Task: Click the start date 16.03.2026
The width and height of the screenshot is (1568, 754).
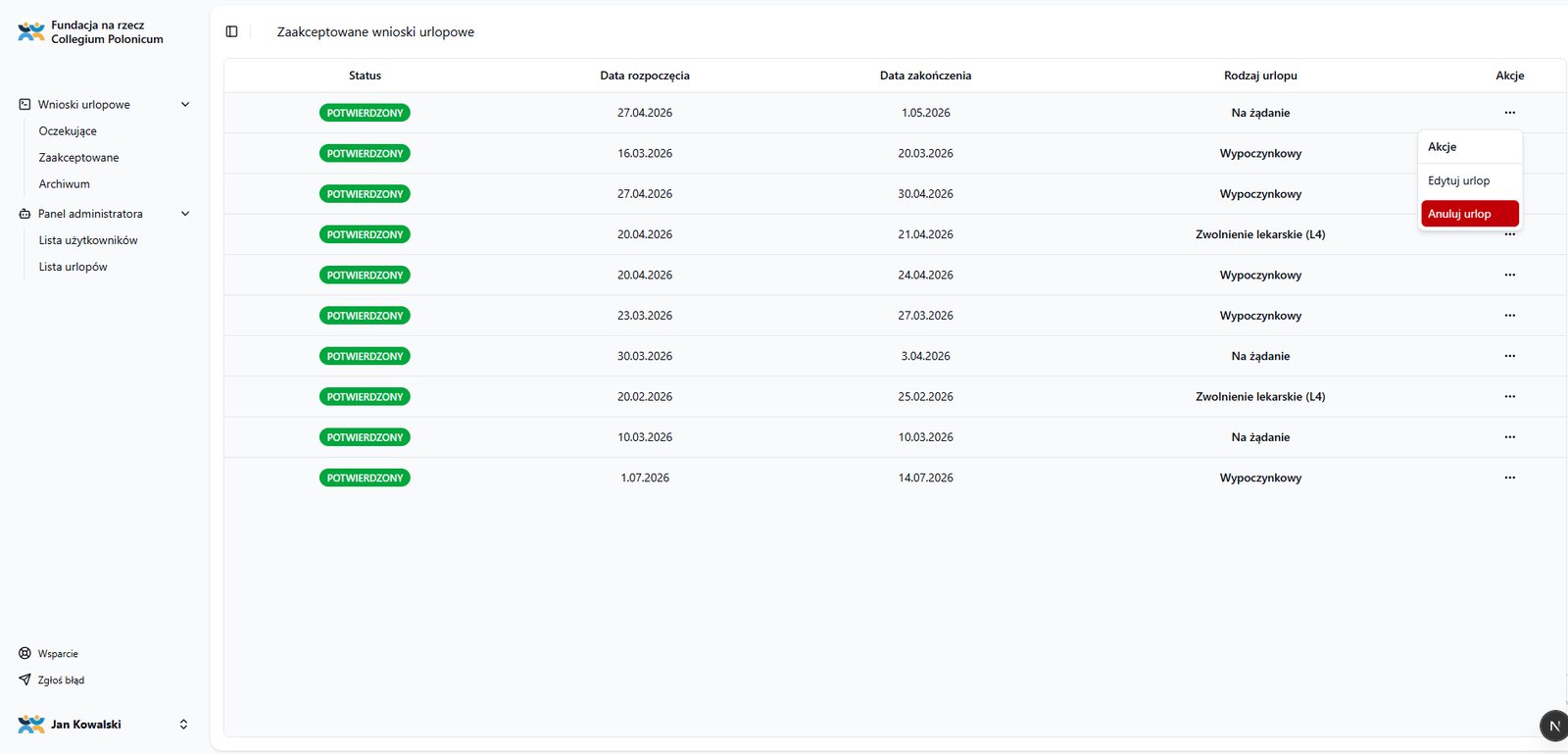Action: tap(645, 154)
